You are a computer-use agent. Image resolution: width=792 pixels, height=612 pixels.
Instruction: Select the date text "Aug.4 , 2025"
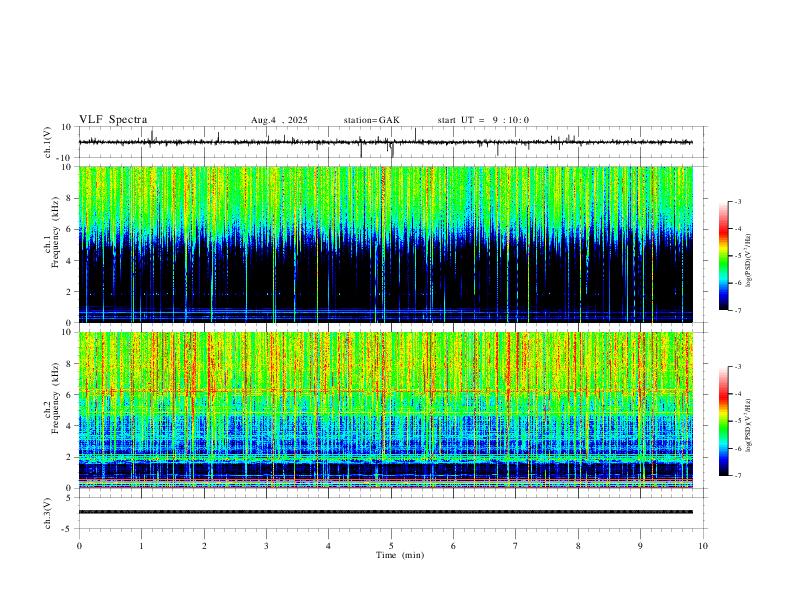pos(279,120)
